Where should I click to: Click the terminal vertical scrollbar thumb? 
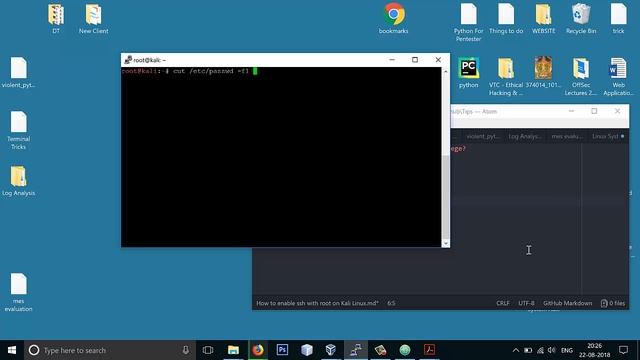(446, 197)
